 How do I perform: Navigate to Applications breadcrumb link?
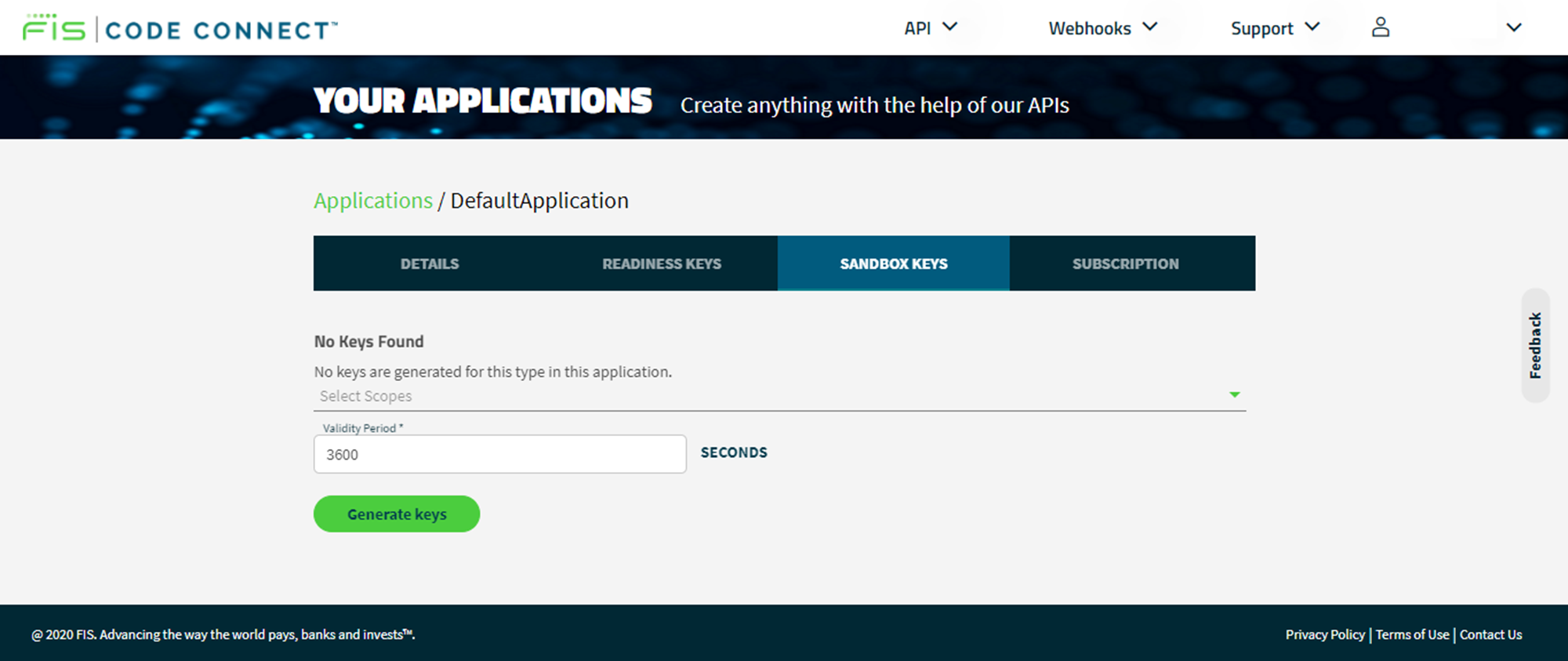pyautogui.click(x=373, y=201)
